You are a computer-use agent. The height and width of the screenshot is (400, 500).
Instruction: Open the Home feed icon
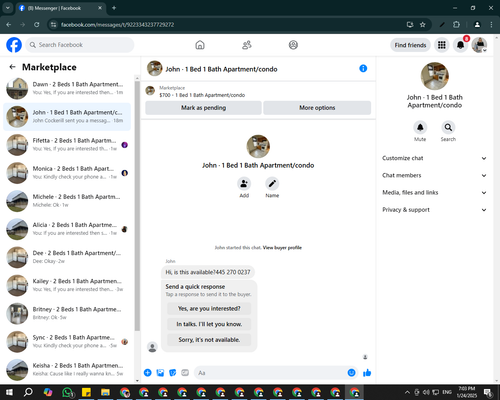click(x=200, y=45)
